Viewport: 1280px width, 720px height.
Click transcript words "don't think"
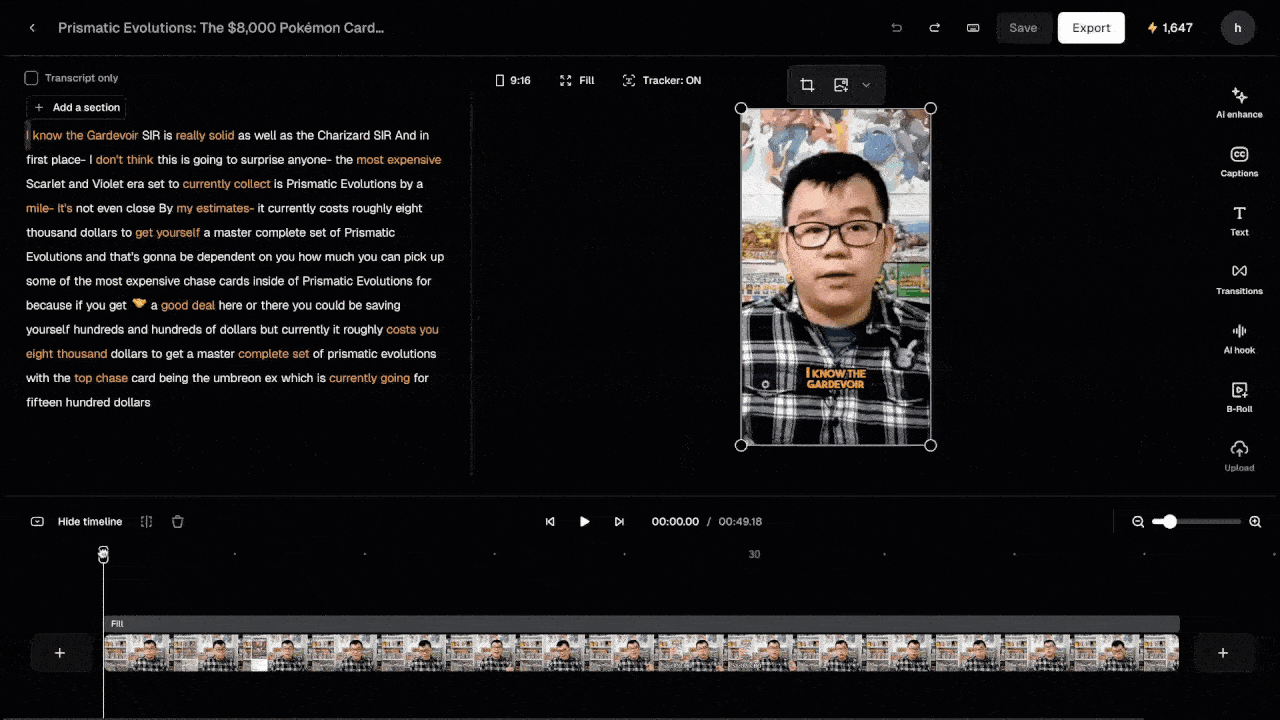[x=125, y=159]
